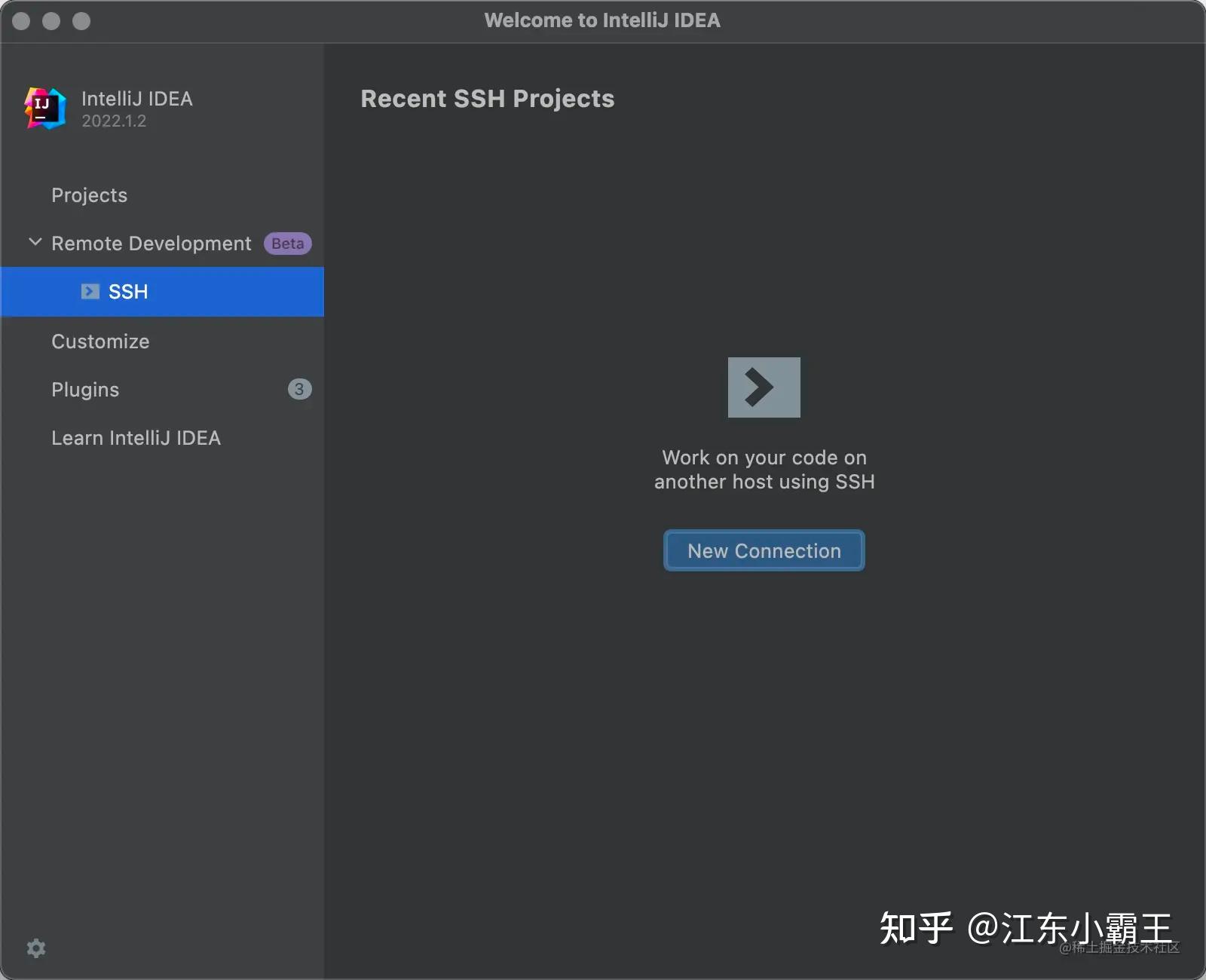Close the welcome window

(x=21, y=21)
